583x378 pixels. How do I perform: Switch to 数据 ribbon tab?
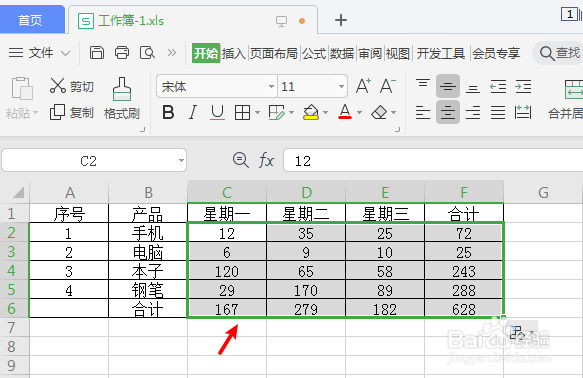tap(342, 54)
